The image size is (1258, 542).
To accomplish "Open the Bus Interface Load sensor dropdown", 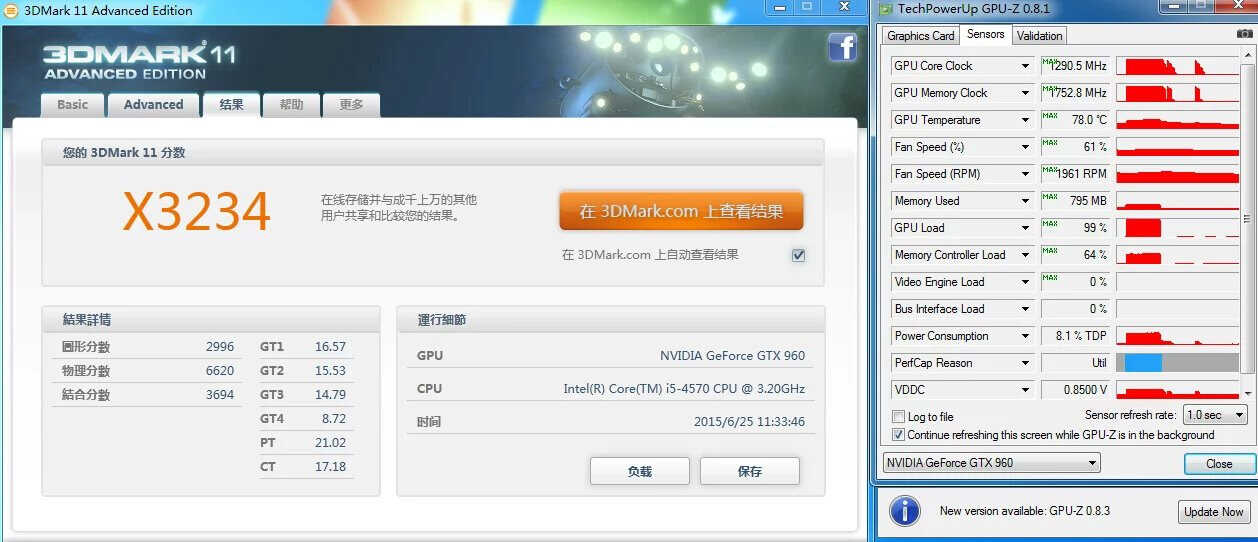I will 1025,309.
